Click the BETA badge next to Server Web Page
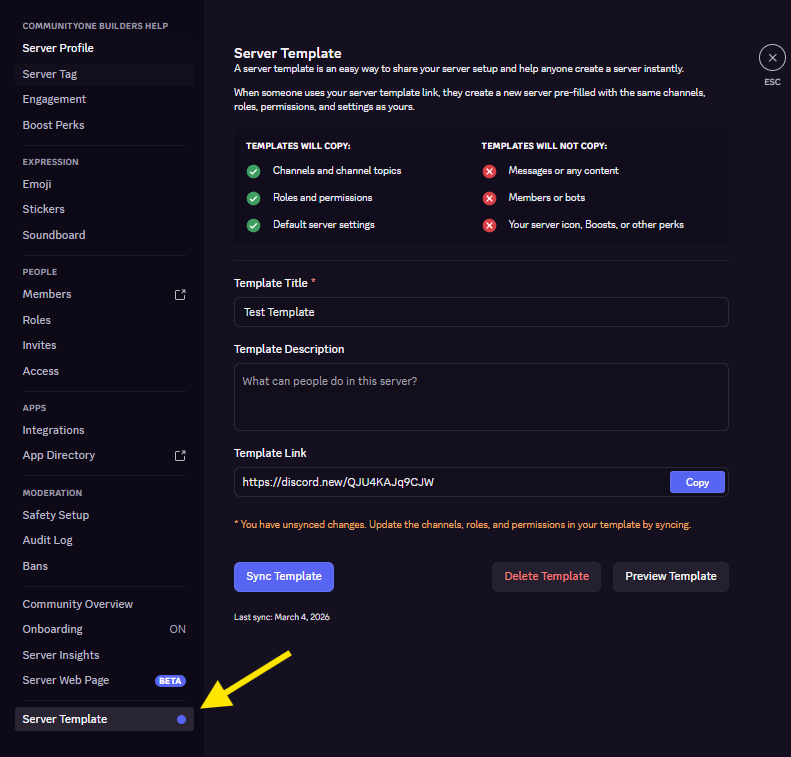Viewport: 791px width, 757px height. click(x=171, y=681)
